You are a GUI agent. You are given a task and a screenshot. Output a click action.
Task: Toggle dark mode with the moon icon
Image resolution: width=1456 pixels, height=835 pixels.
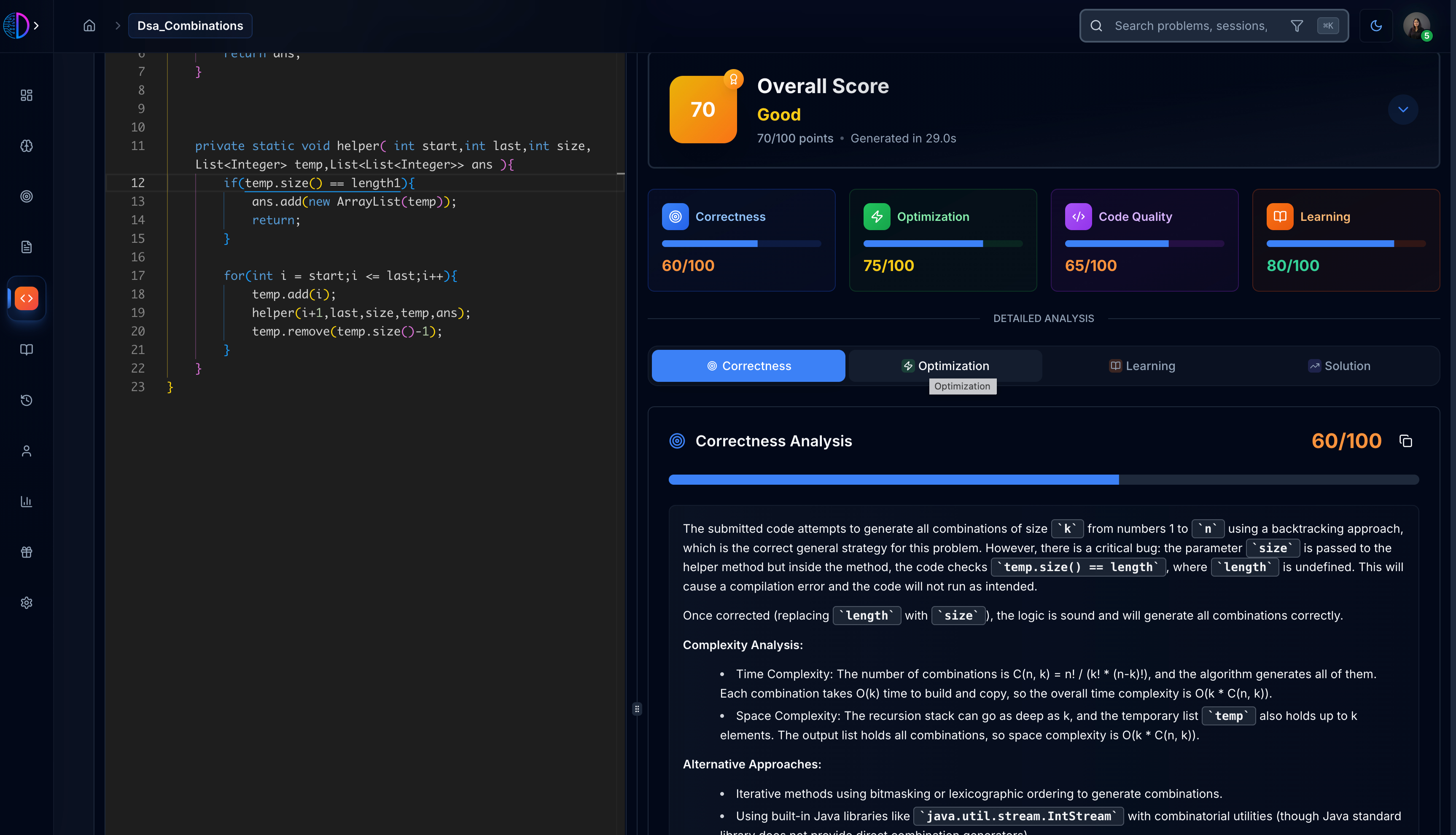pos(1376,26)
